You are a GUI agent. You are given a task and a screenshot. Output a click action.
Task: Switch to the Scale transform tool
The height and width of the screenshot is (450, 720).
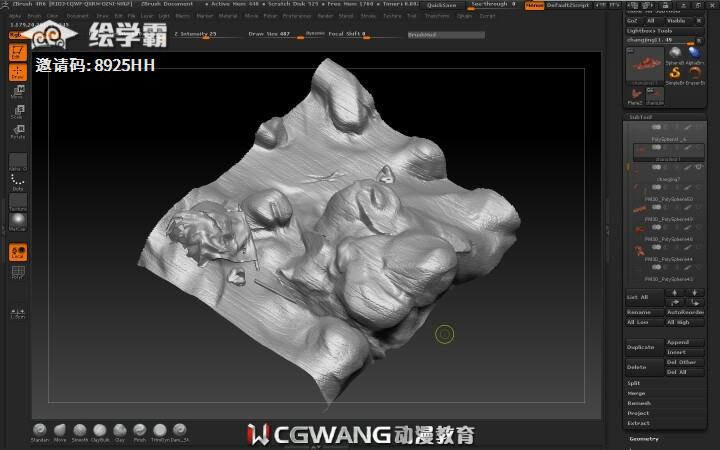click(18, 112)
